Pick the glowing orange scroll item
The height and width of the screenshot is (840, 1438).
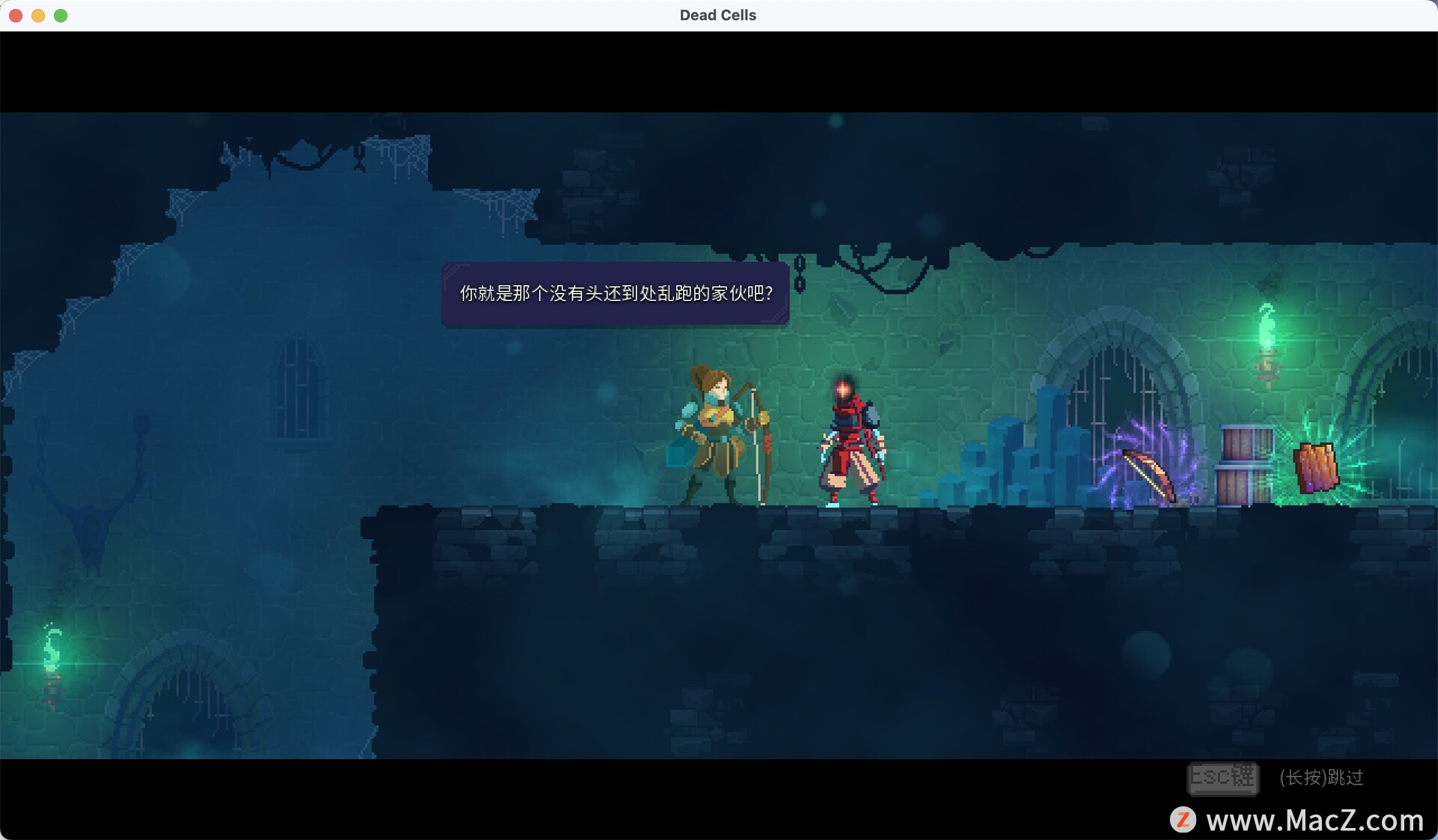[1317, 467]
